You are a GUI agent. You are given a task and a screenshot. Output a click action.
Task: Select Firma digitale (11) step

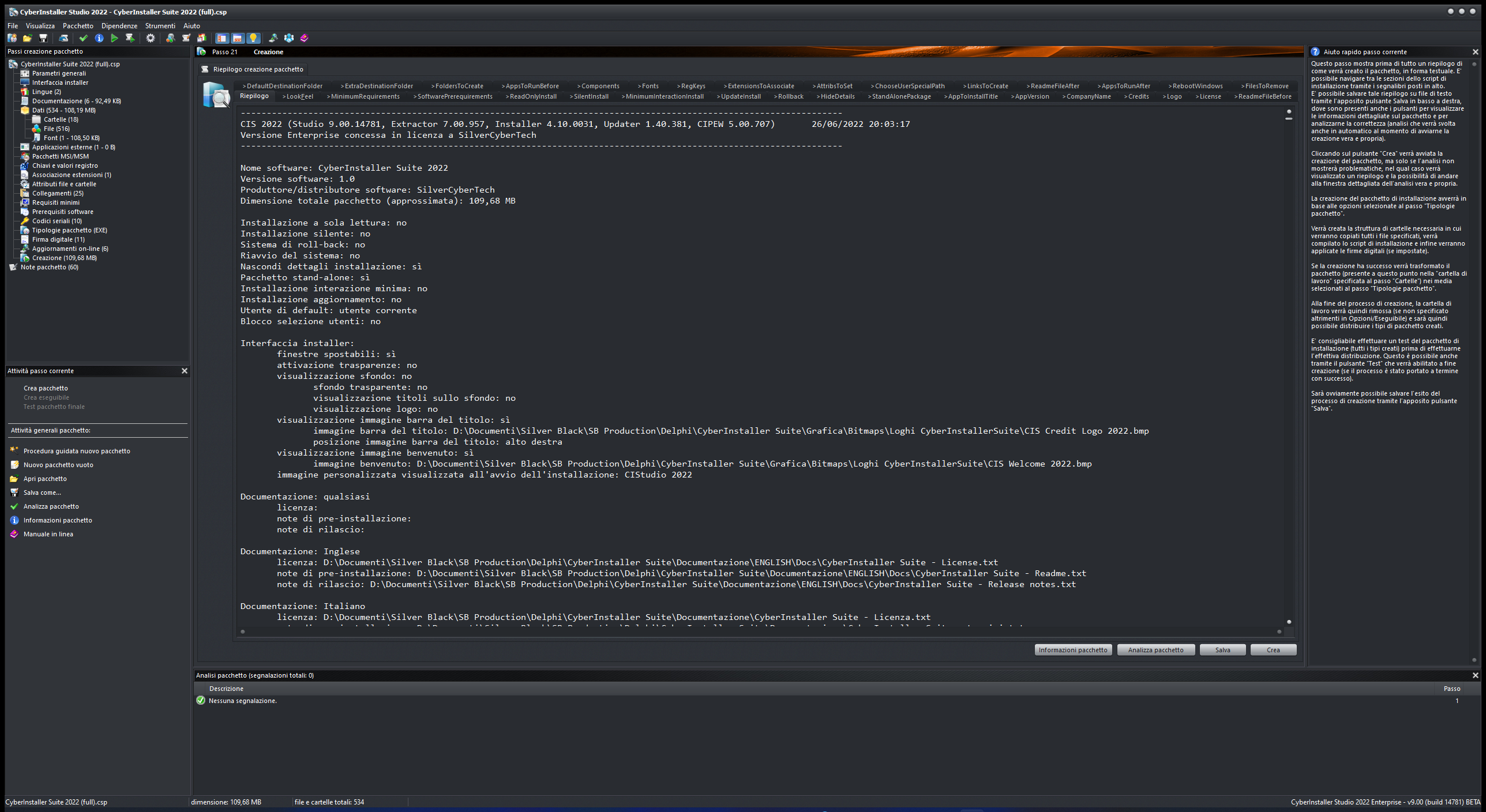58,239
